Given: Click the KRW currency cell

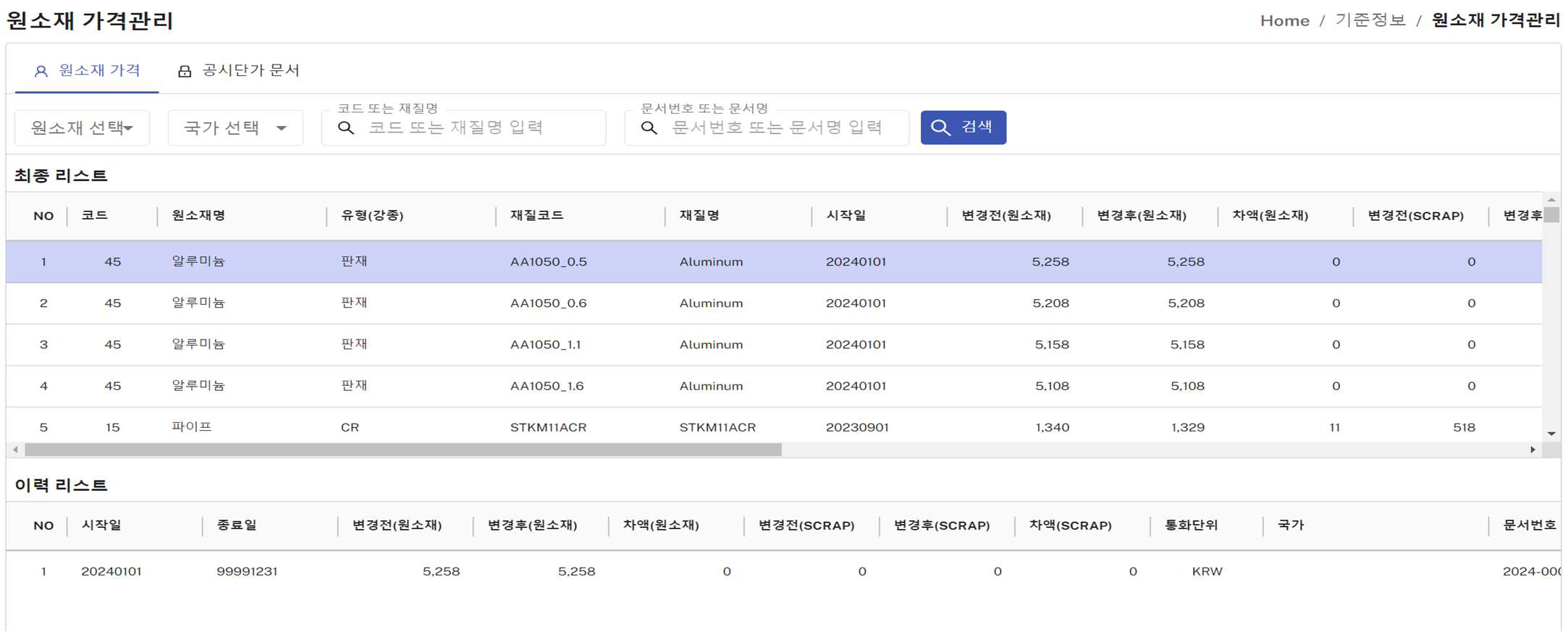Looking at the screenshot, I should click(x=1207, y=572).
